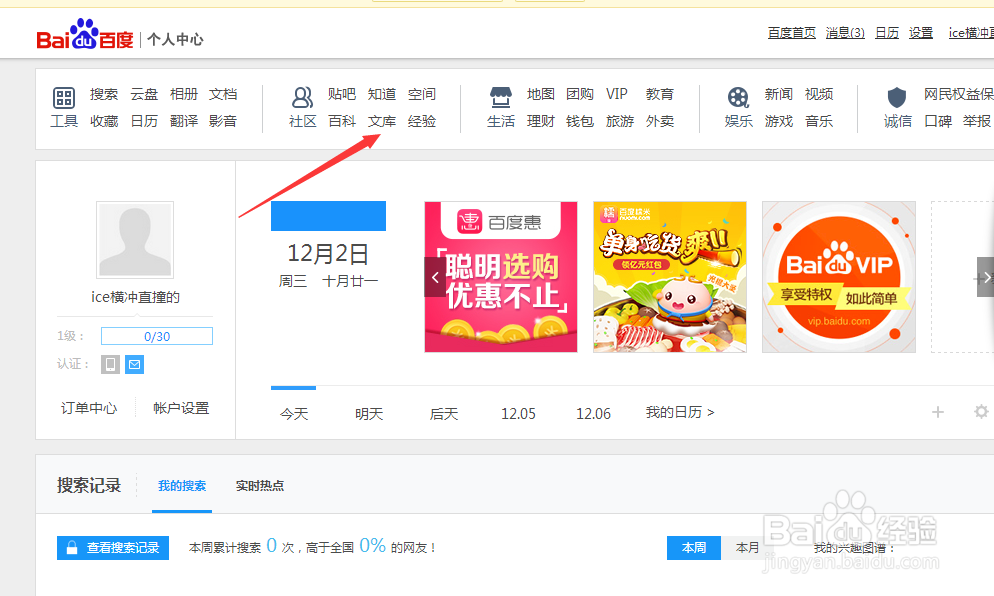Open the Baidu VIP promotion card

tap(839, 277)
